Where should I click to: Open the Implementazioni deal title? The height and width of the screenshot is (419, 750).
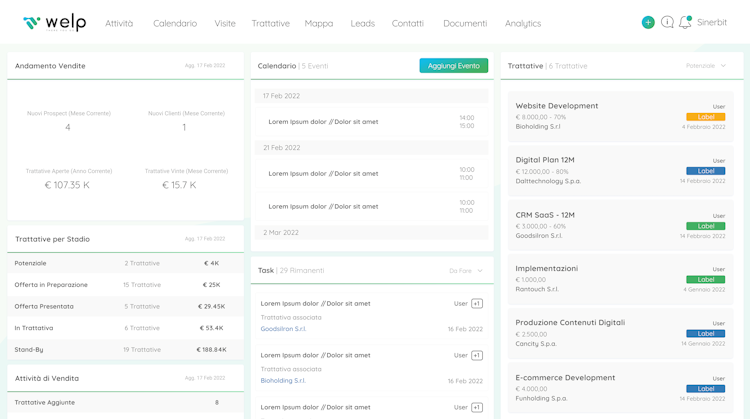coord(547,268)
